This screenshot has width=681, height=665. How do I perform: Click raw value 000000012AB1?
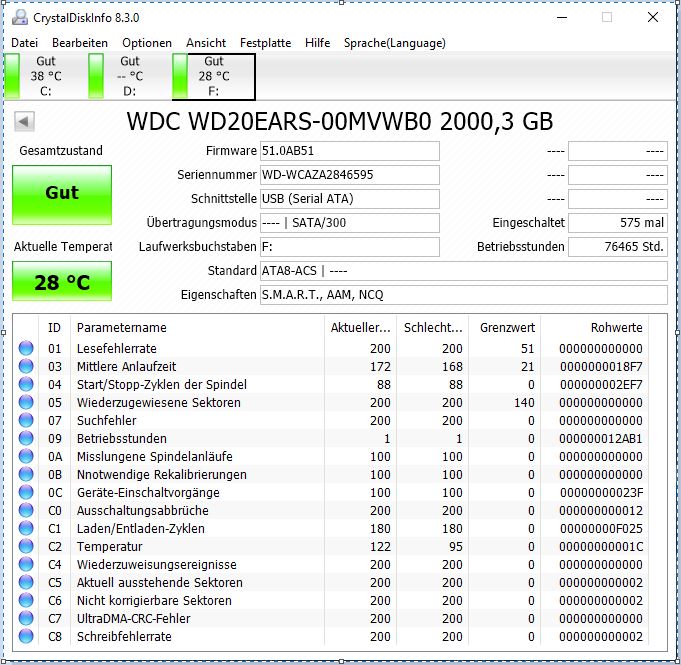pyautogui.click(x=601, y=439)
